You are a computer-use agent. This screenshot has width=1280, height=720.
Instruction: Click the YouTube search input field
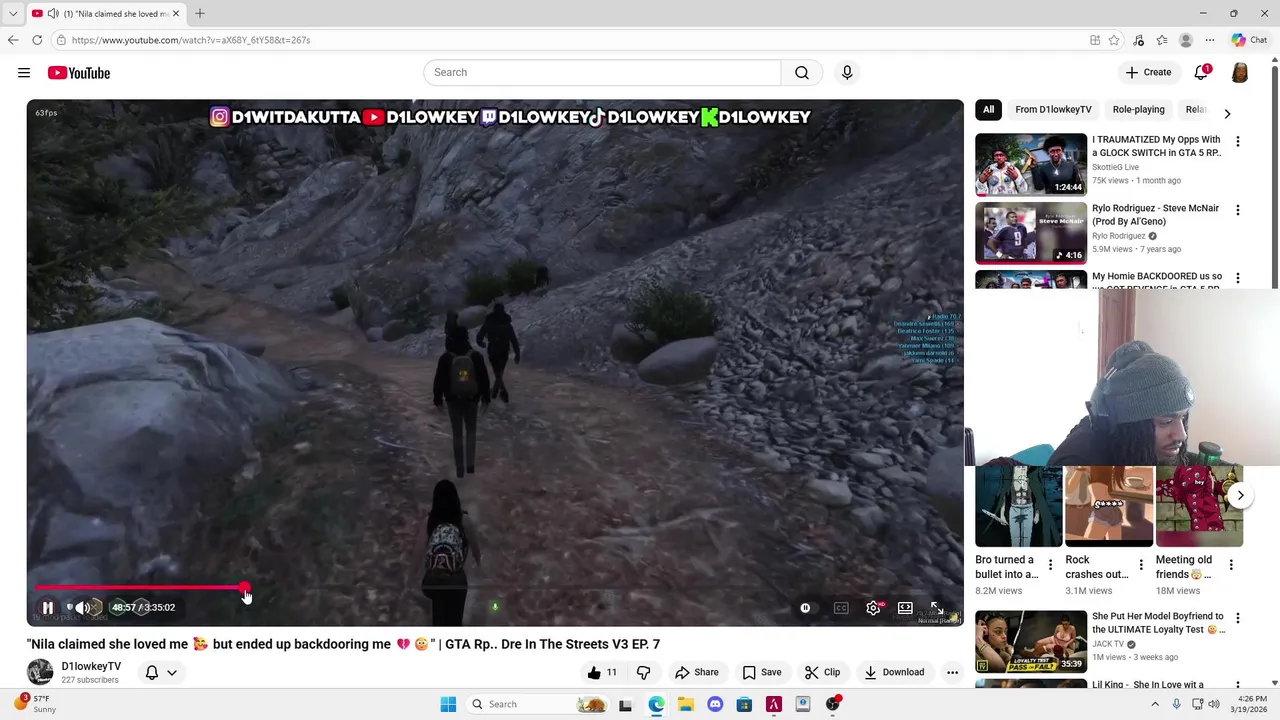[602, 73]
